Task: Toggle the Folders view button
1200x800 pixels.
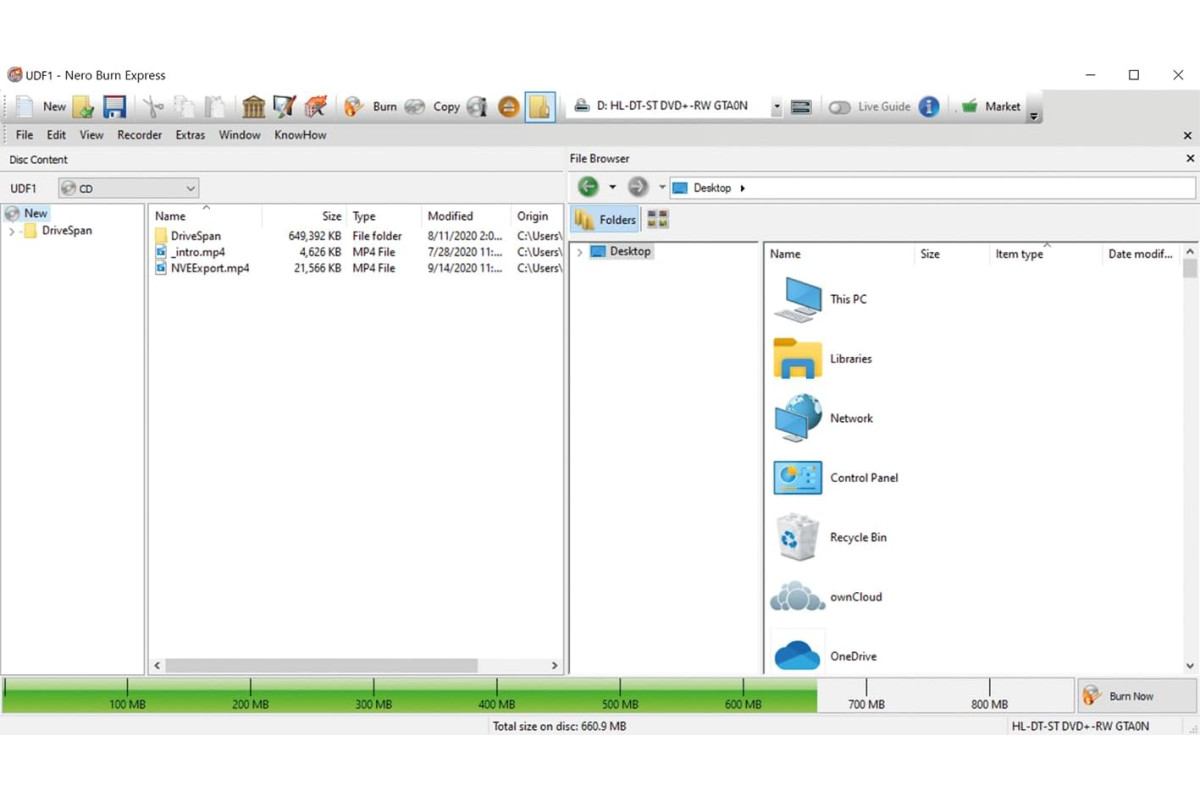Action: pyautogui.click(x=605, y=220)
